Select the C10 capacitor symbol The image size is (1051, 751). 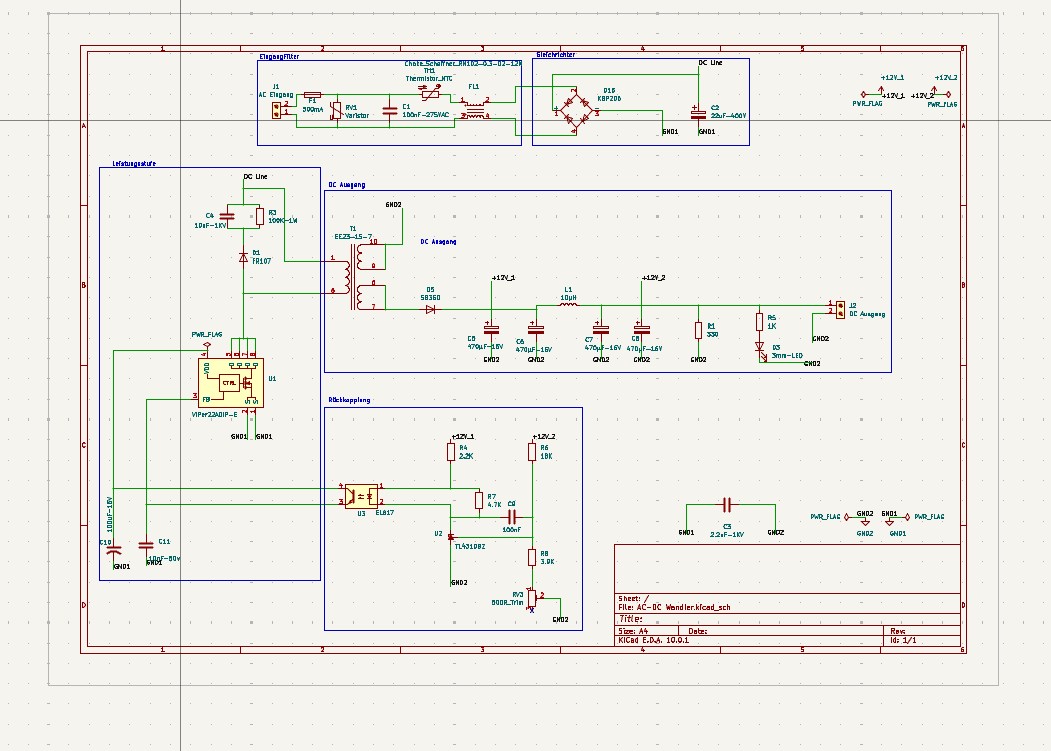(115, 549)
